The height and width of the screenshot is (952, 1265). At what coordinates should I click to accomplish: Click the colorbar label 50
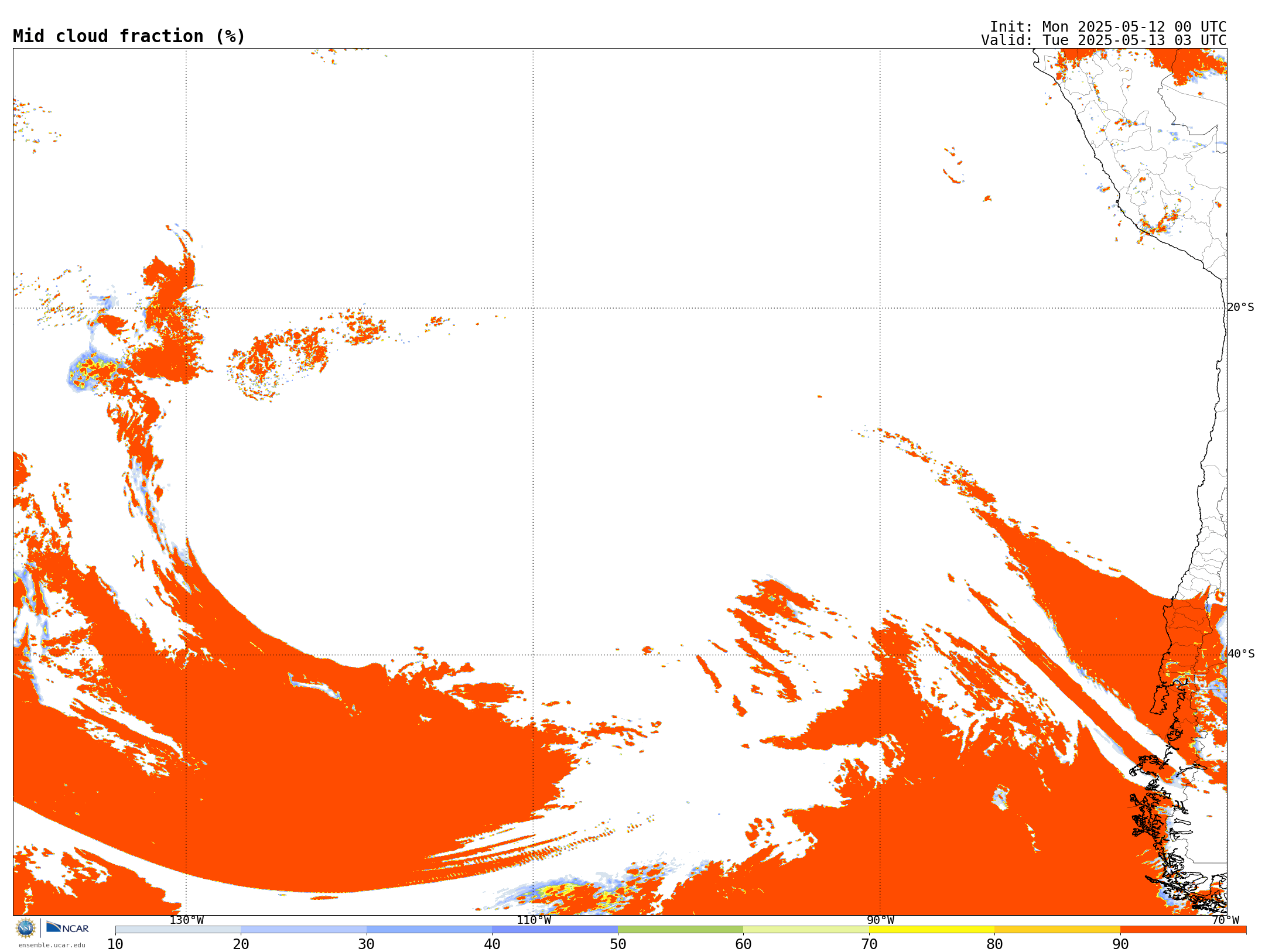pyautogui.click(x=618, y=944)
